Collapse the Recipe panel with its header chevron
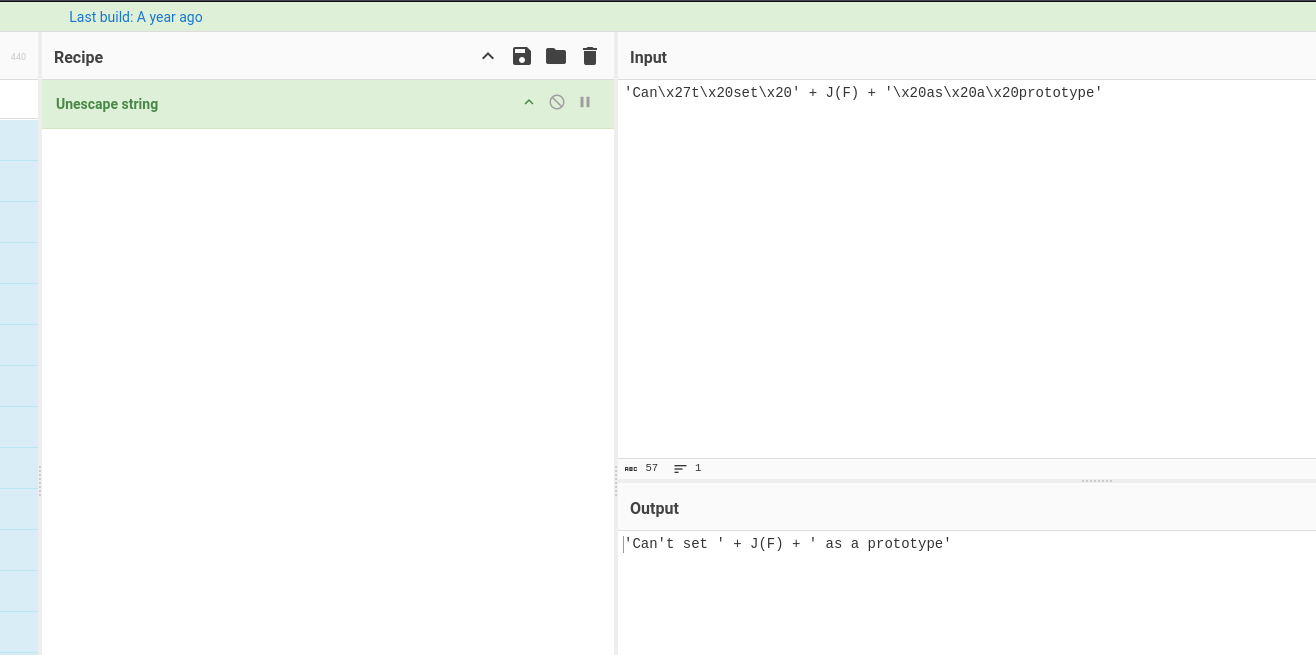Image resolution: width=1316 pixels, height=655 pixels. (x=488, y=56)
